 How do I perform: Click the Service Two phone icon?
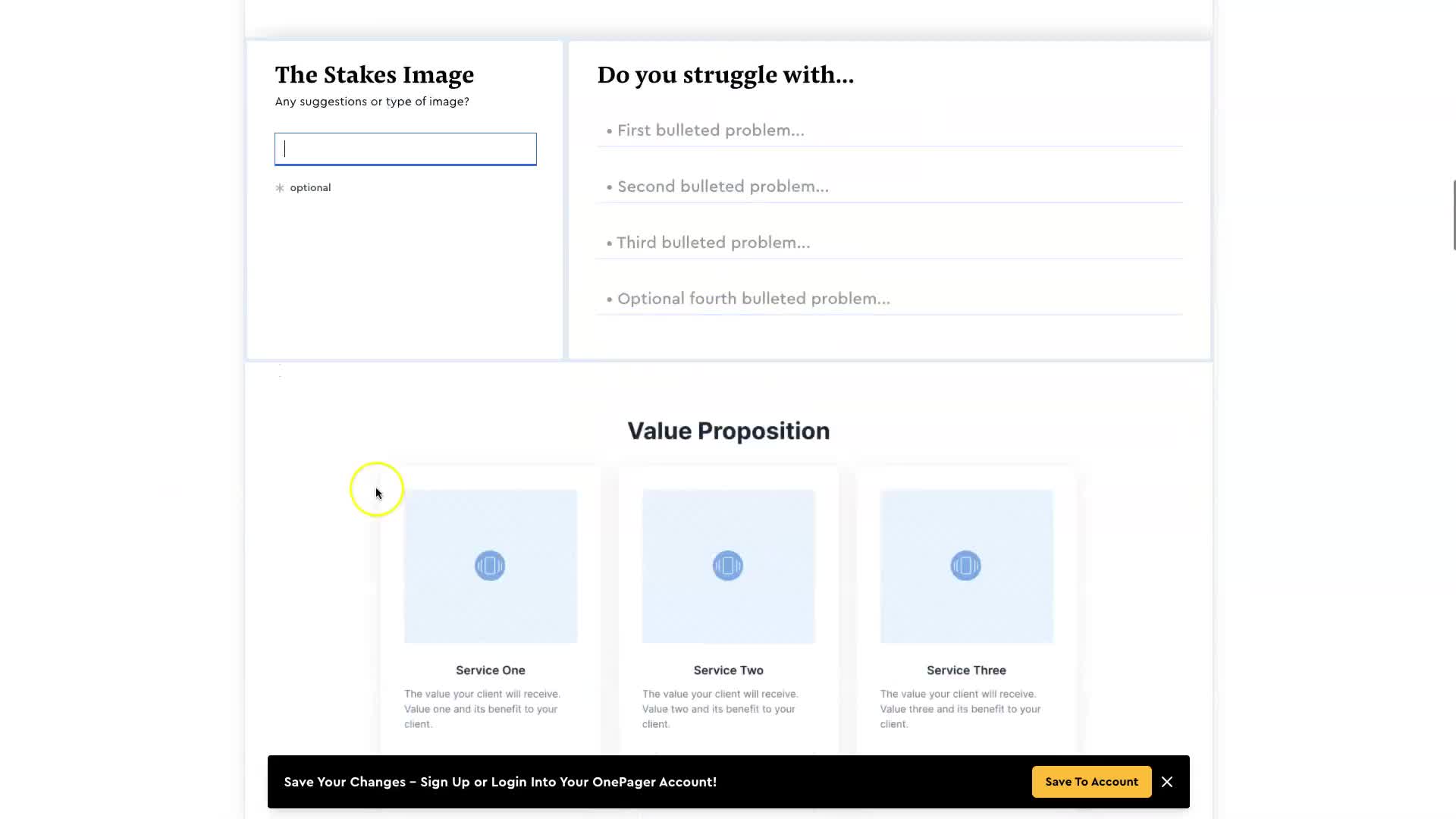pos(728,566)
